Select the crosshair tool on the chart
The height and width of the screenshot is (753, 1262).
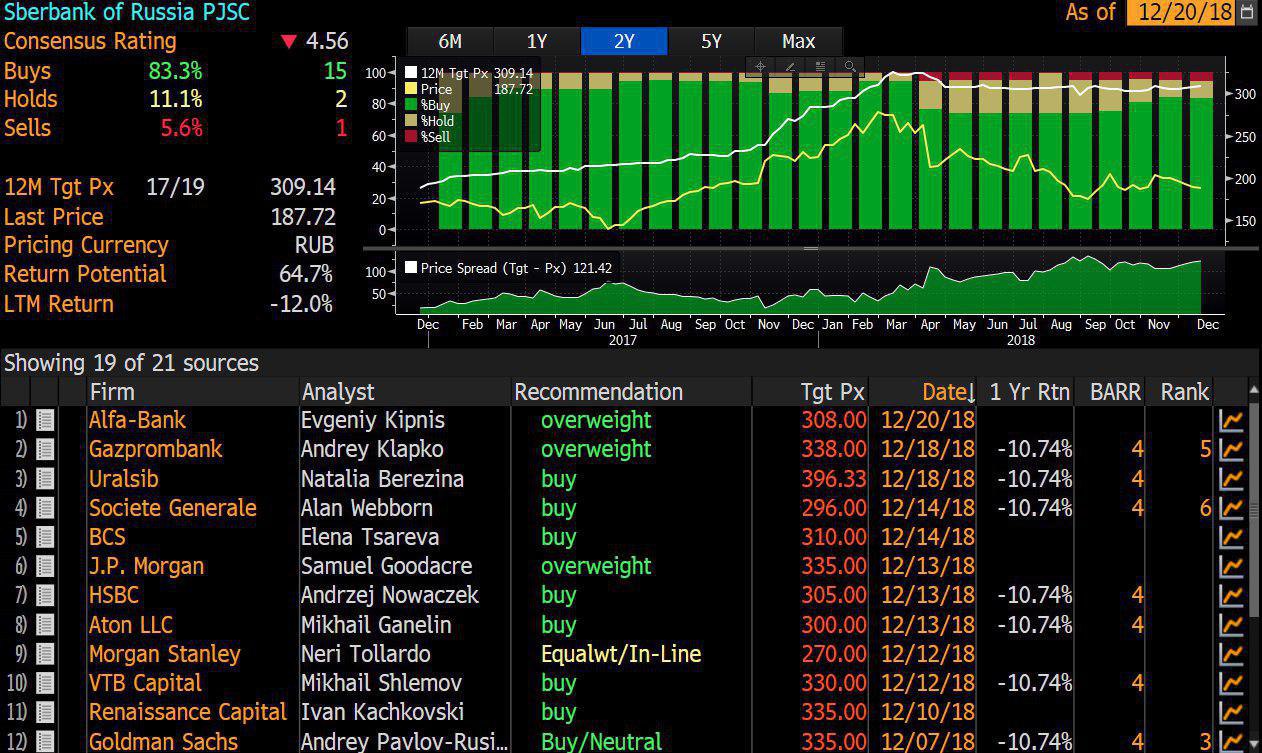760,66
